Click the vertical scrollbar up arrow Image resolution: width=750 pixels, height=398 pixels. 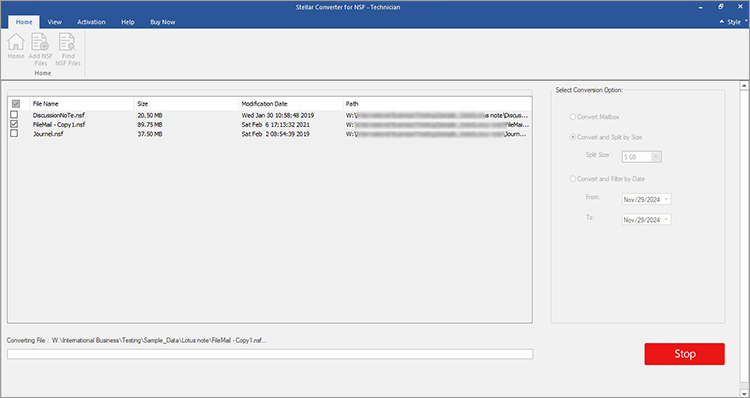click(x=744, y=86)
